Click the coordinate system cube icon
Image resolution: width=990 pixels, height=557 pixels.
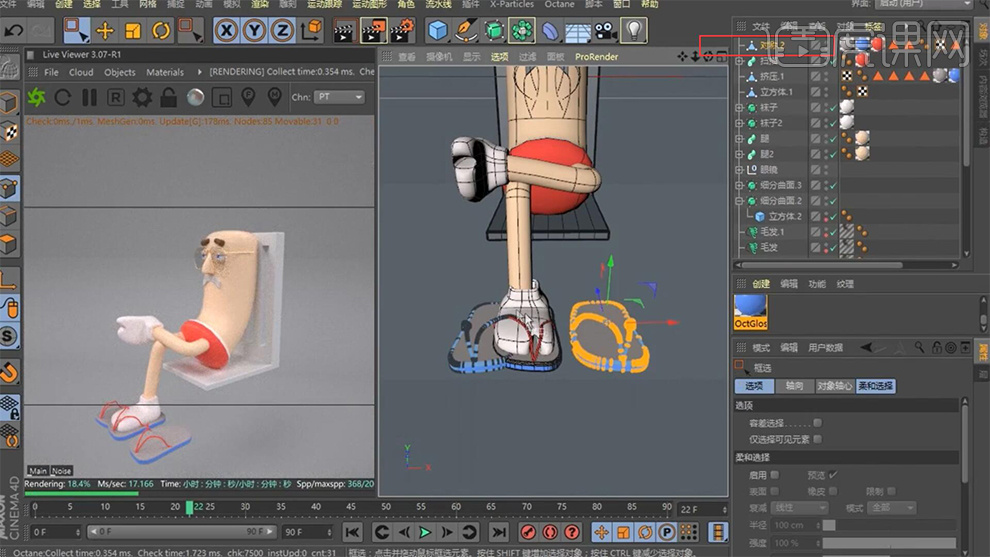[x=311, y=30]
